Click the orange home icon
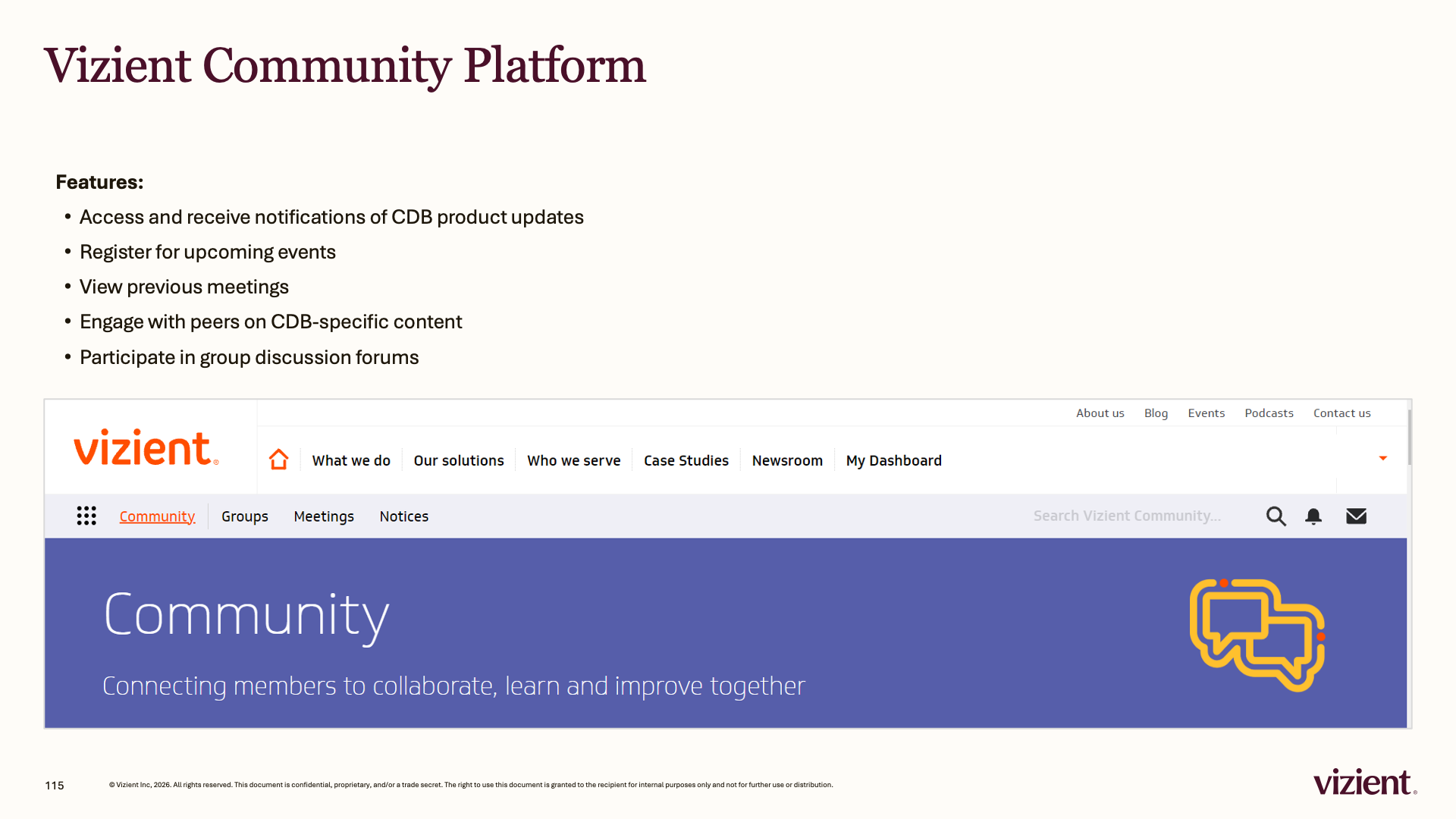Image resolution: width=1456 pixels, height=819 pixels. click(278, 460)
